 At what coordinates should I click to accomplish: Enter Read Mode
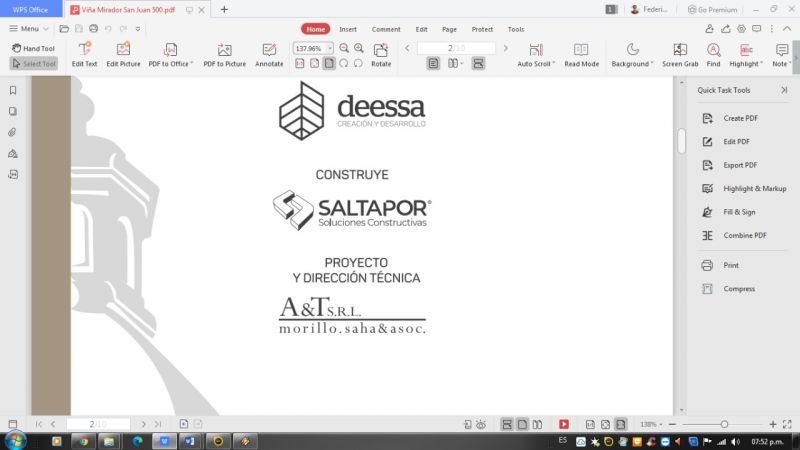tap(581, 55)
